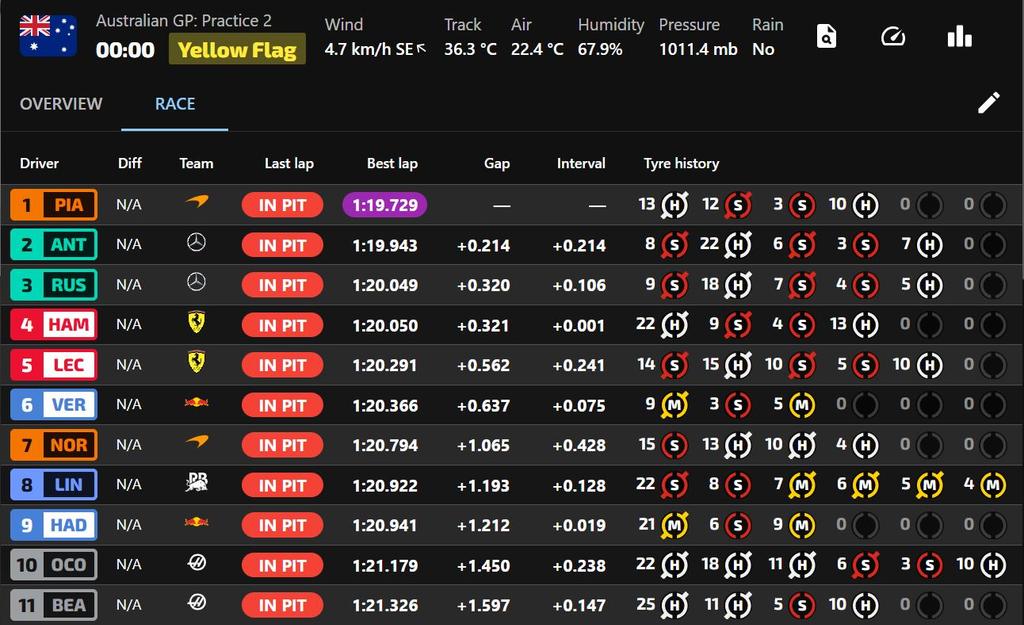Select driver badge 1 PIA

click(x=54, y=205)
